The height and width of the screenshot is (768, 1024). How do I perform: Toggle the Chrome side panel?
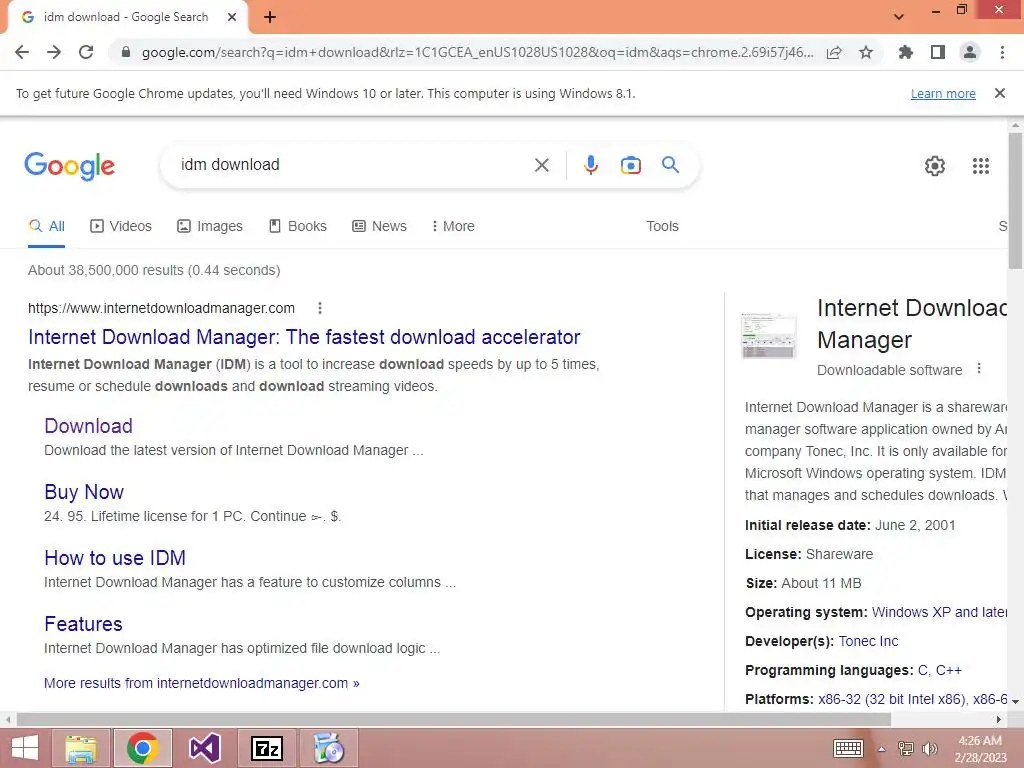[x=938, y=52]
